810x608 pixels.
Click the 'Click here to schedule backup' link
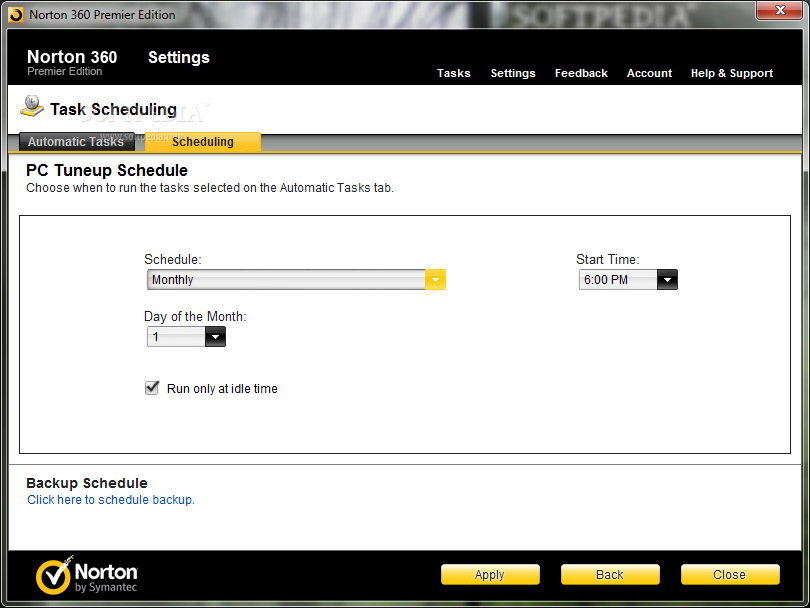point(111,500)
